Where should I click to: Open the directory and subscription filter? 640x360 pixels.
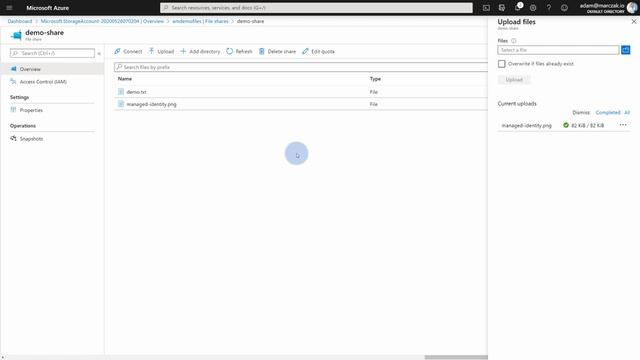click(502, 8)
